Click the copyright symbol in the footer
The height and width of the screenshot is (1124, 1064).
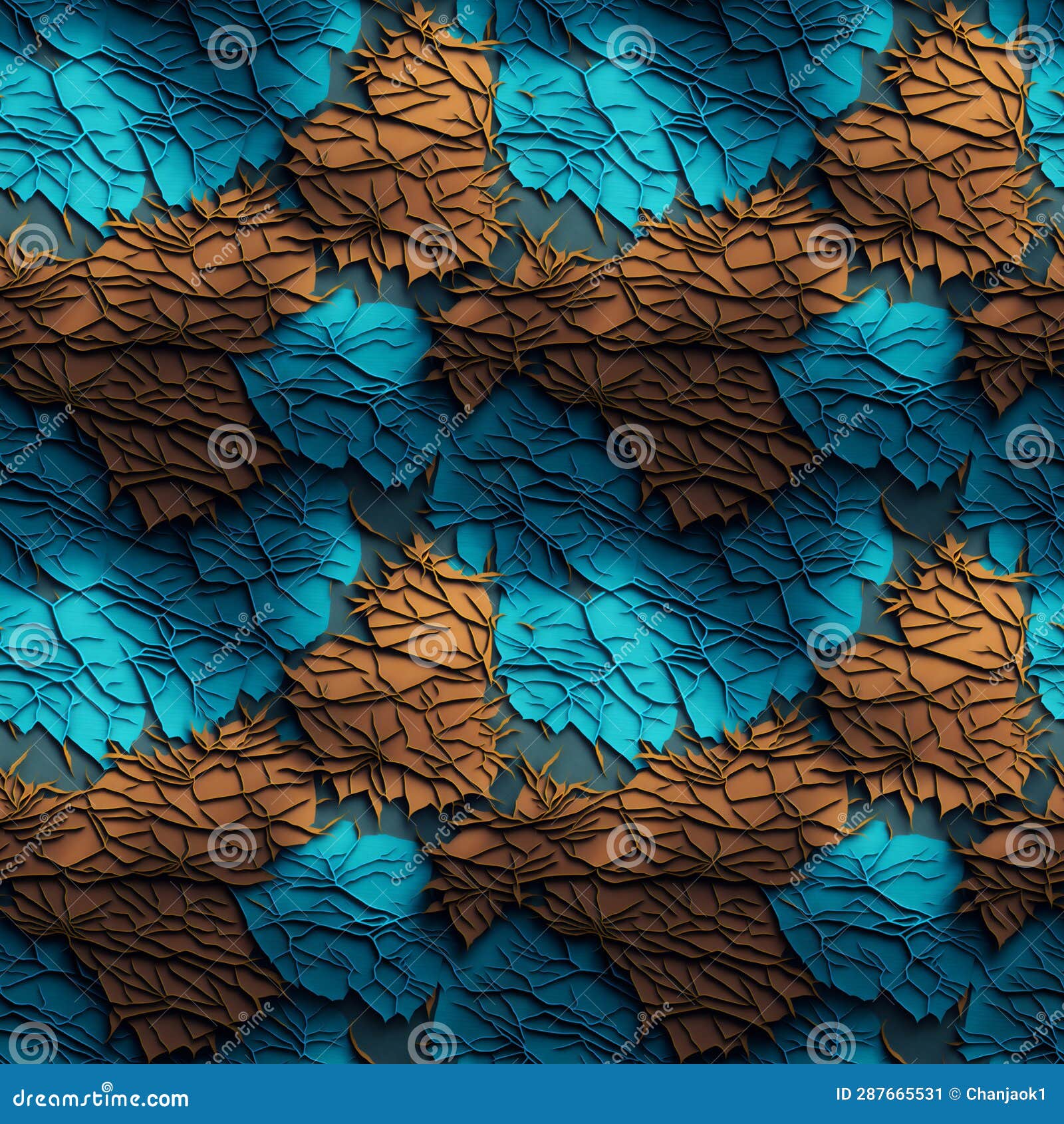[x=954, y=1094]
